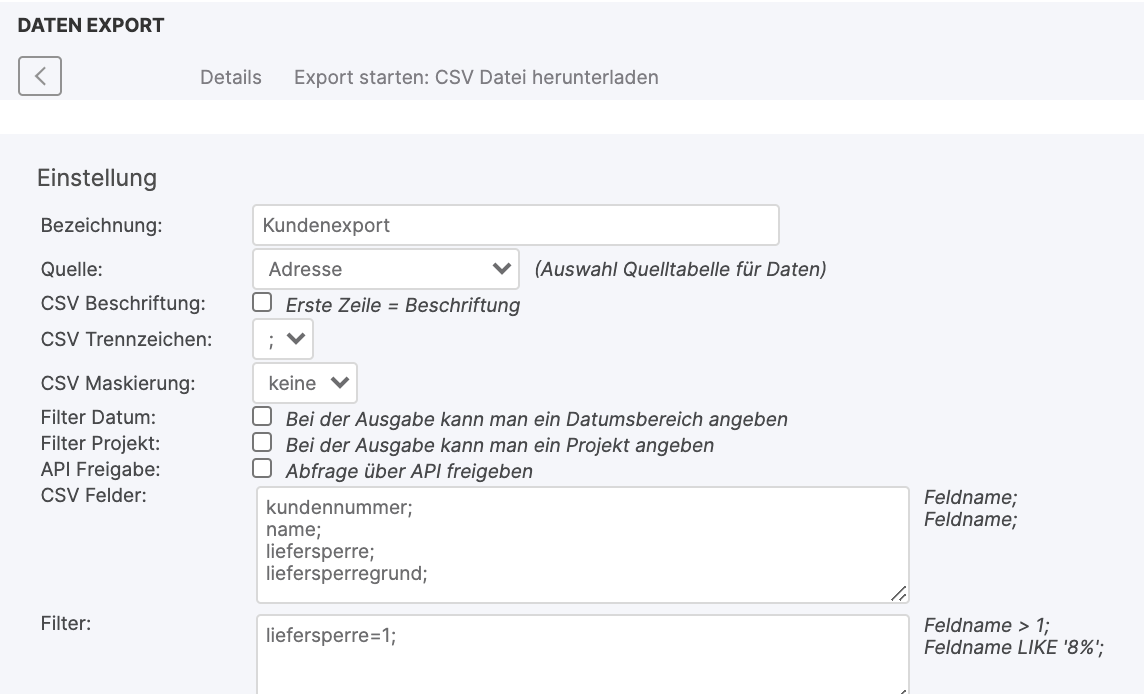
Task: Toggle the API Freigabe checkbox
Action: click(262, 468)
